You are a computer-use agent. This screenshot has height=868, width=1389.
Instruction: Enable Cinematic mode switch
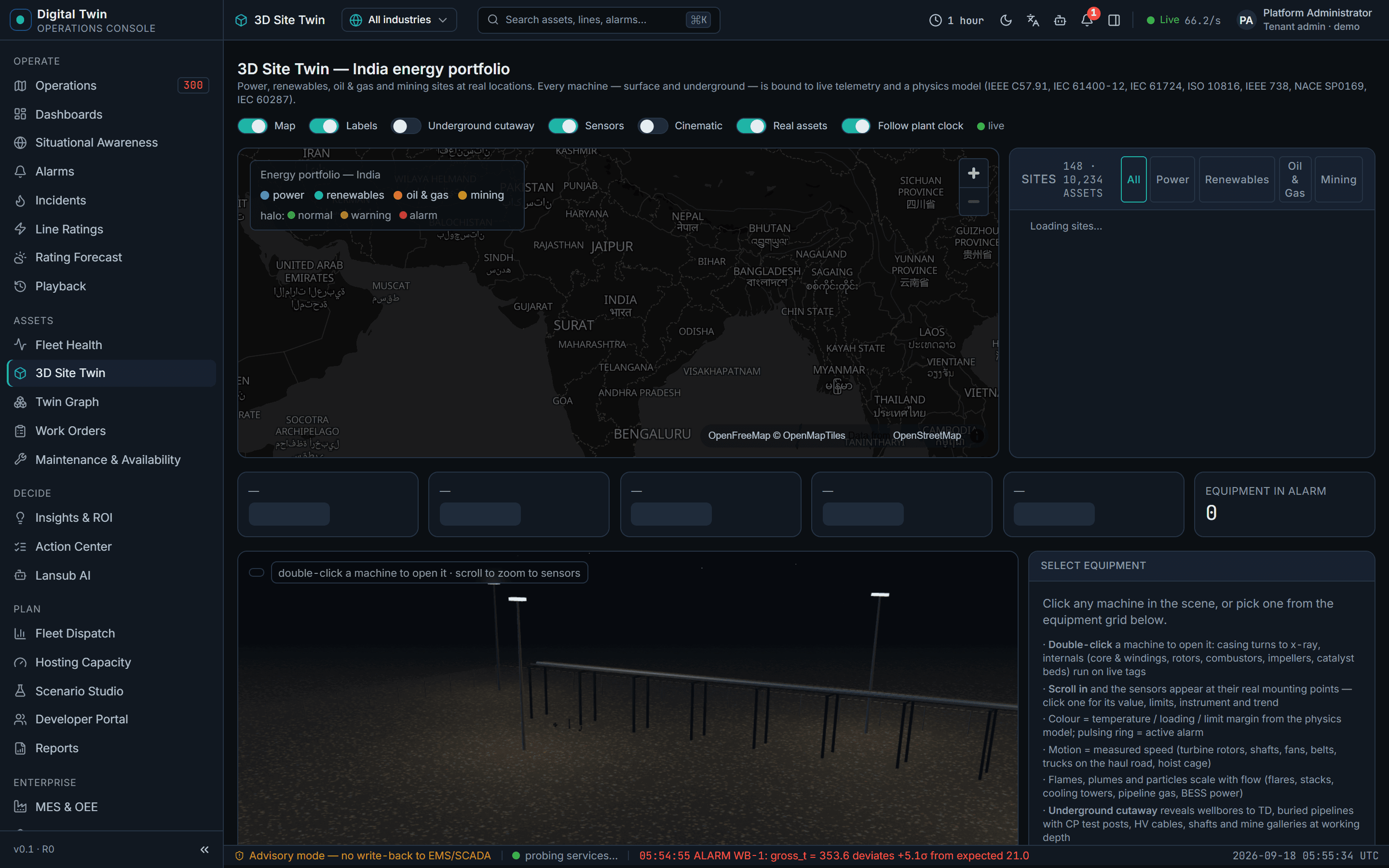click(x=653, y=126)
